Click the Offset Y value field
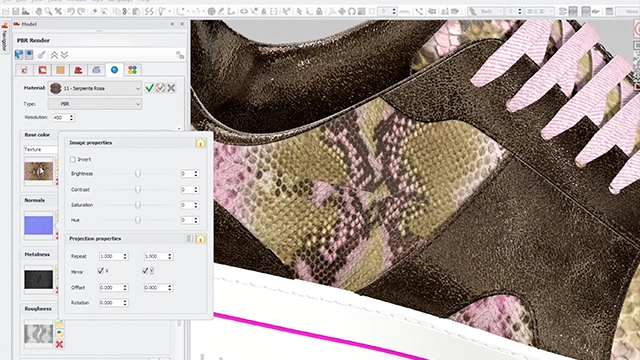Screen dimensions: 640x360 [158, 288]
